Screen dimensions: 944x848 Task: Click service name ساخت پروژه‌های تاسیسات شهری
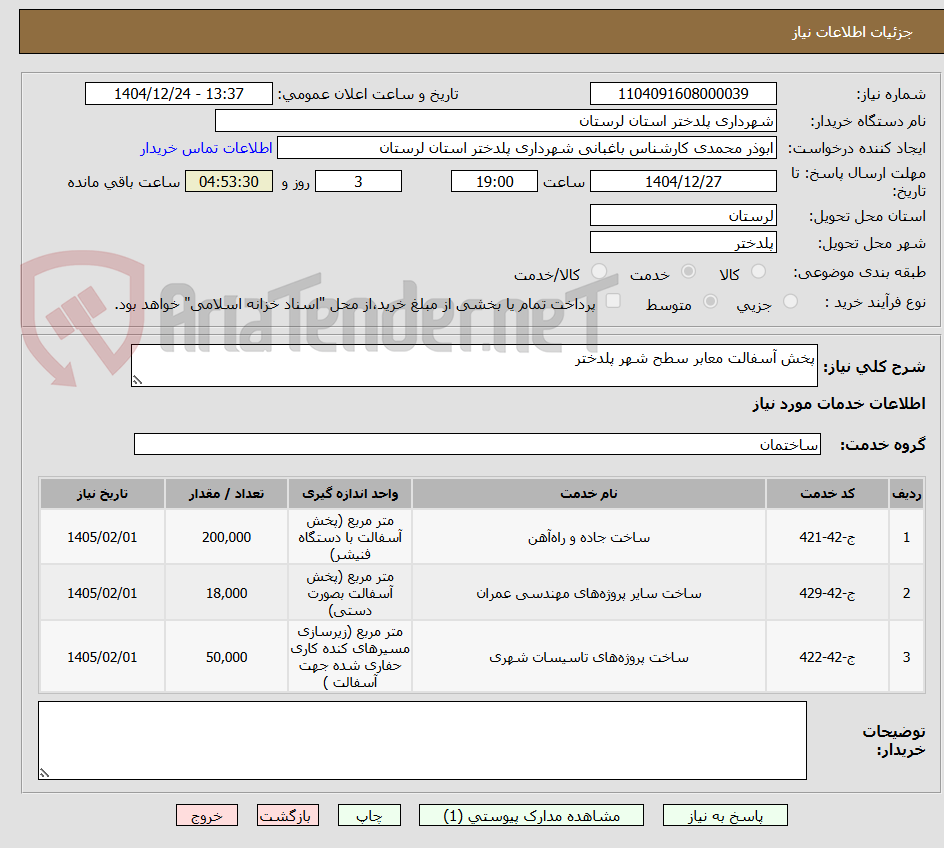pyautogui.click(x=589, y=657)
